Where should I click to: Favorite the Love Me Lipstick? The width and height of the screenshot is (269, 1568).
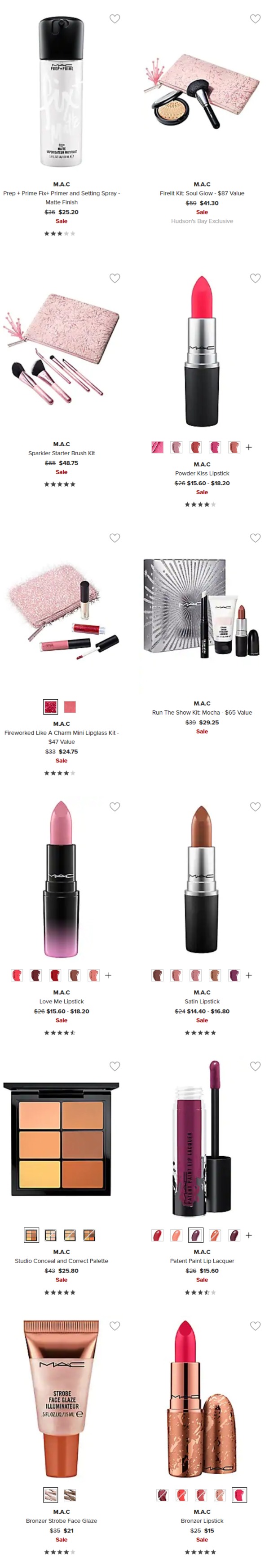pyautogui.click(x=115, y=806)
